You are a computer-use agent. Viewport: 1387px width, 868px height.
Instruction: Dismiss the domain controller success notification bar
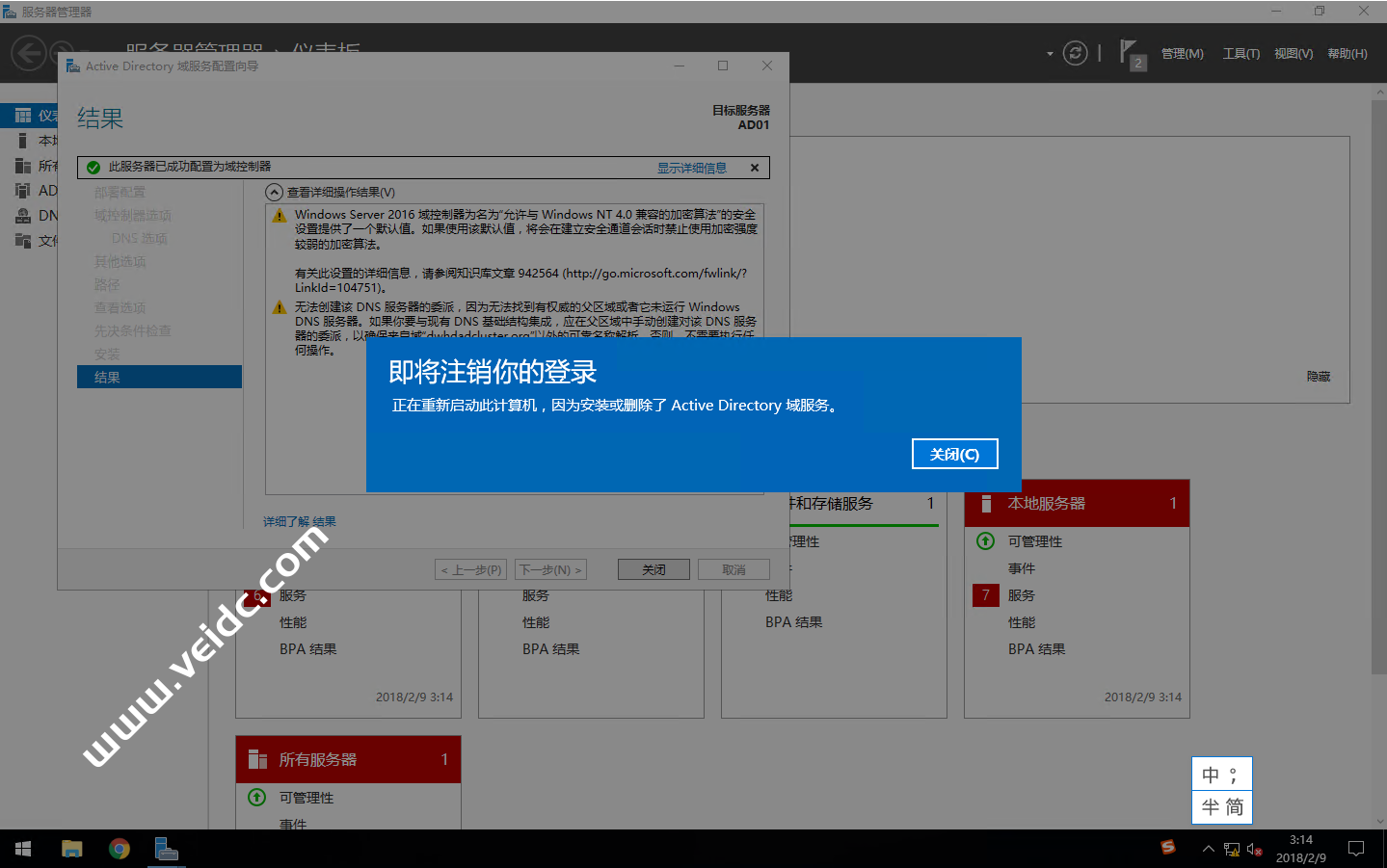[755, 168]
